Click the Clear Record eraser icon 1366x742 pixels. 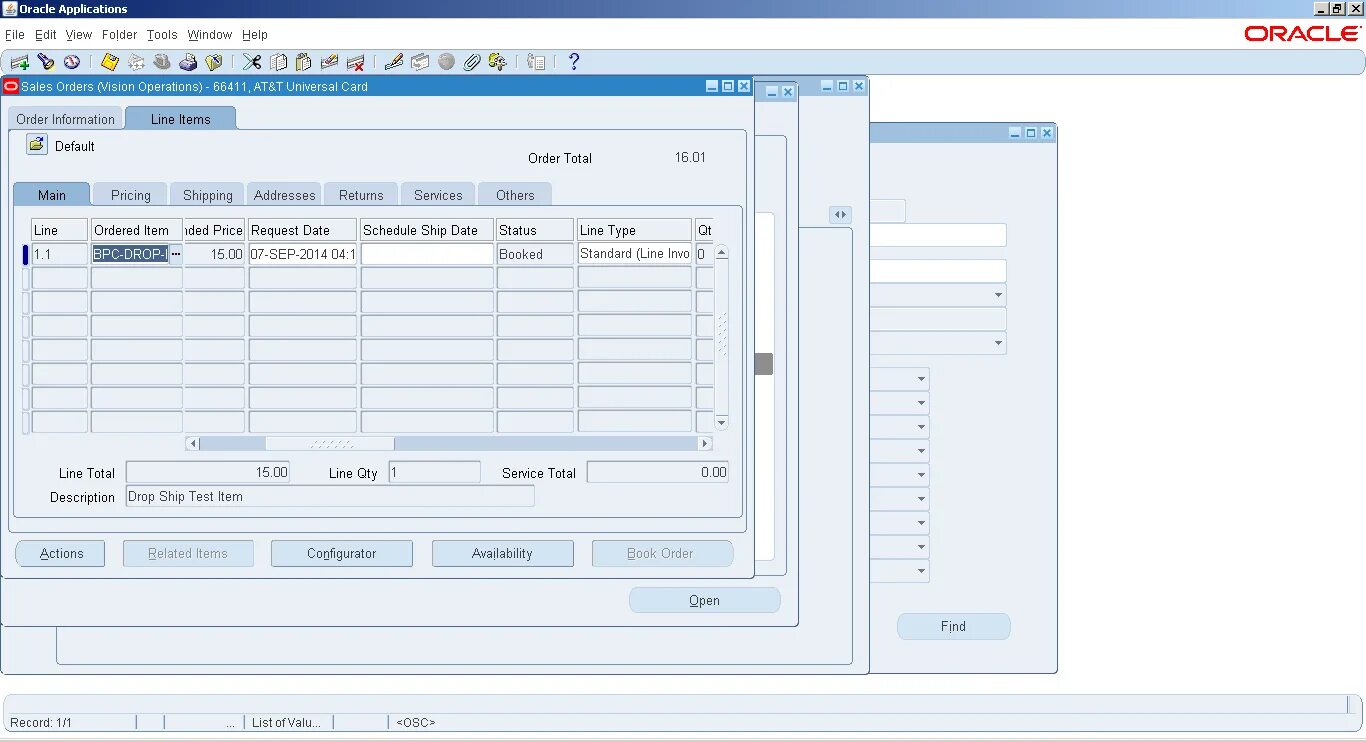pos(329,62)
